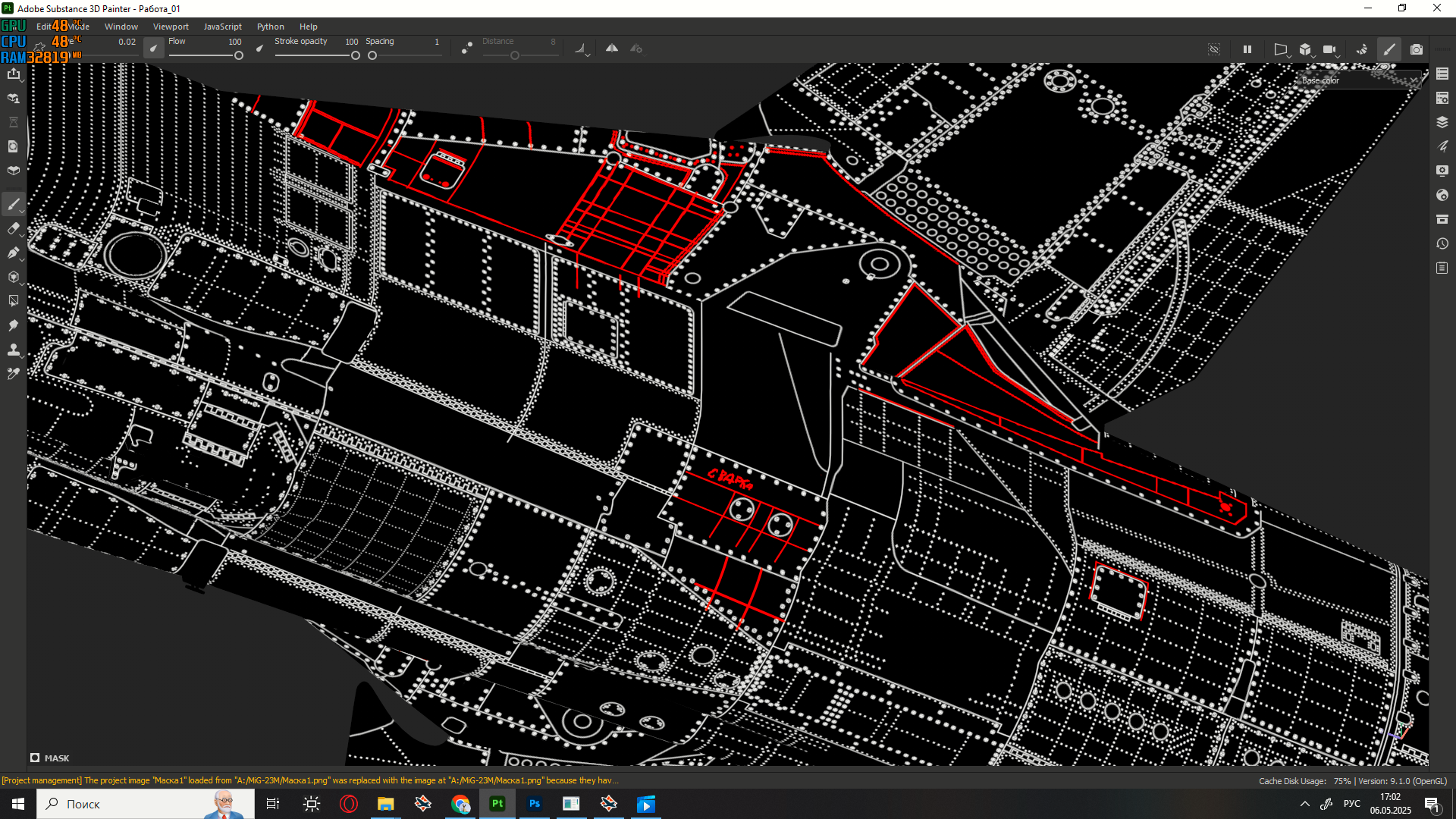Toggle hide excluded geometry icon
The height and width of the screenshot is (819, 1456).
pos(1214,49)
